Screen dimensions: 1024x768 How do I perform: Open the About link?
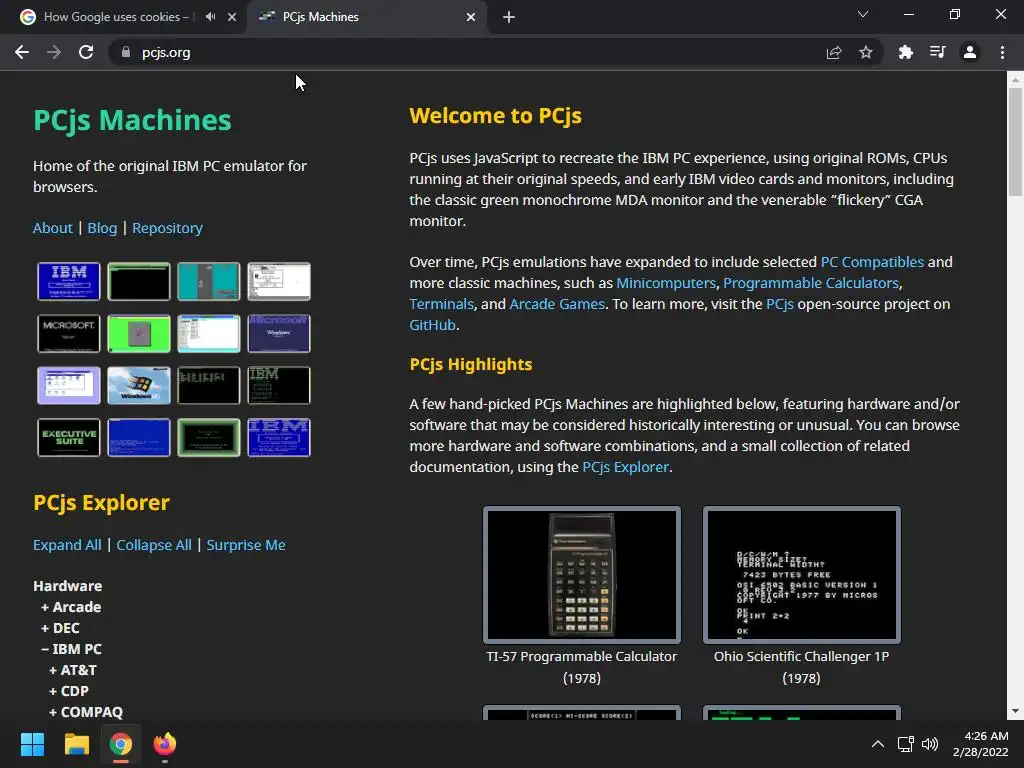point(53,228)
